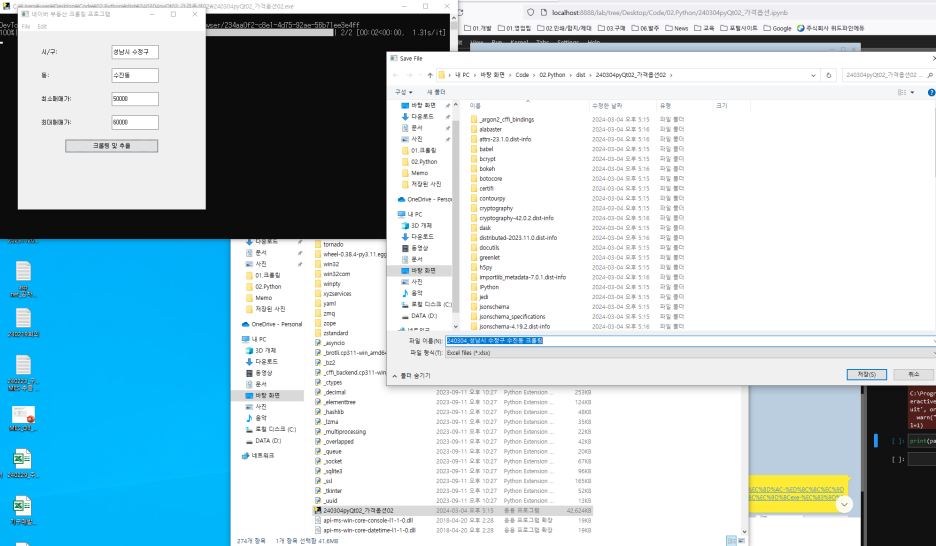Open 음악 in Save File navigation pane
Image resolution: width=936 pixels, height=546 pixels.
point(416,293)
